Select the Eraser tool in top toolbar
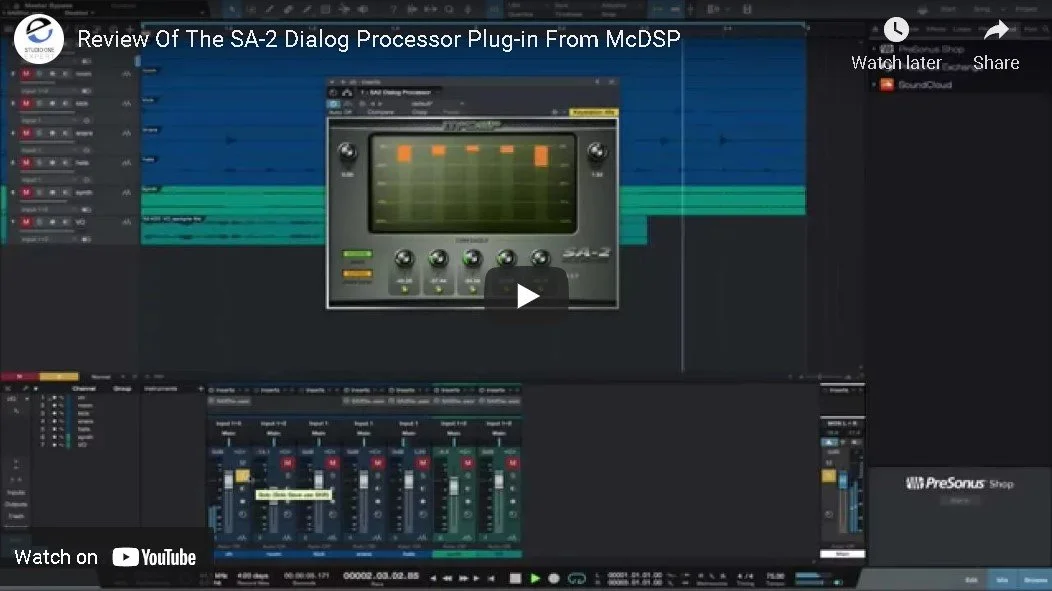Screen dimensions: 1052x591 (x=288, y=9)
